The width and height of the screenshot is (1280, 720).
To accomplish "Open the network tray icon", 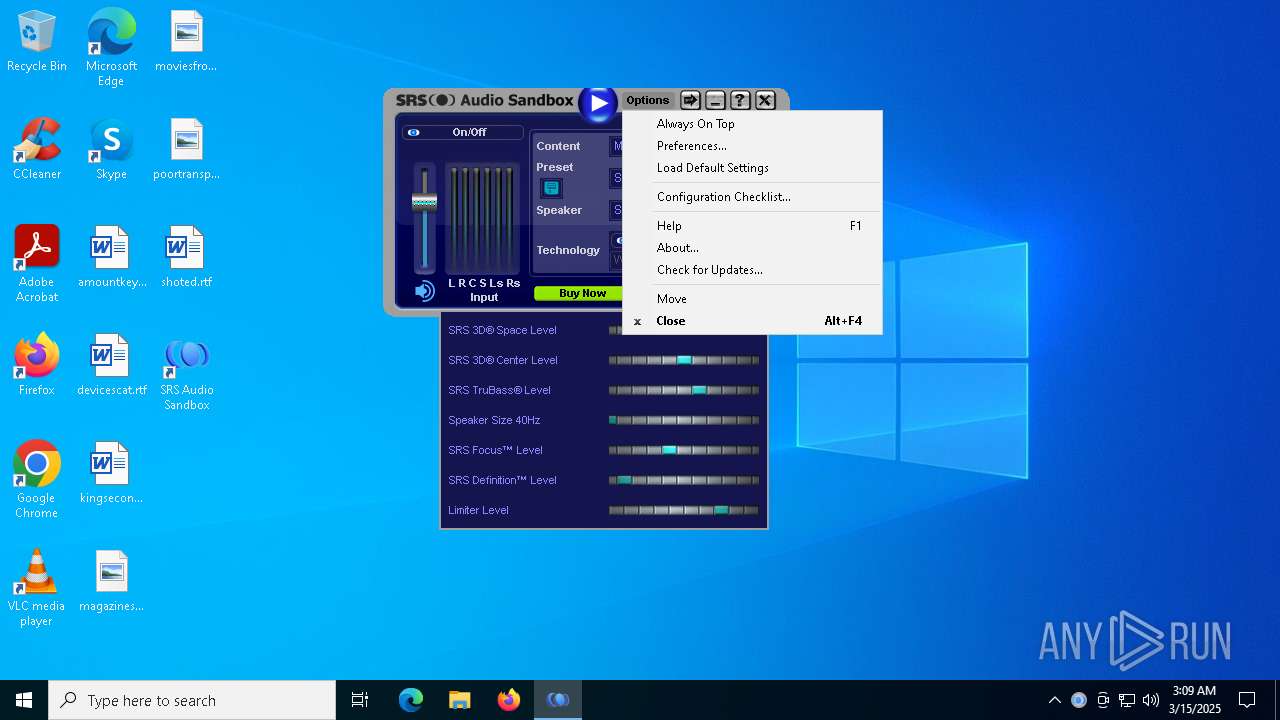I will tap(1127, 700).
